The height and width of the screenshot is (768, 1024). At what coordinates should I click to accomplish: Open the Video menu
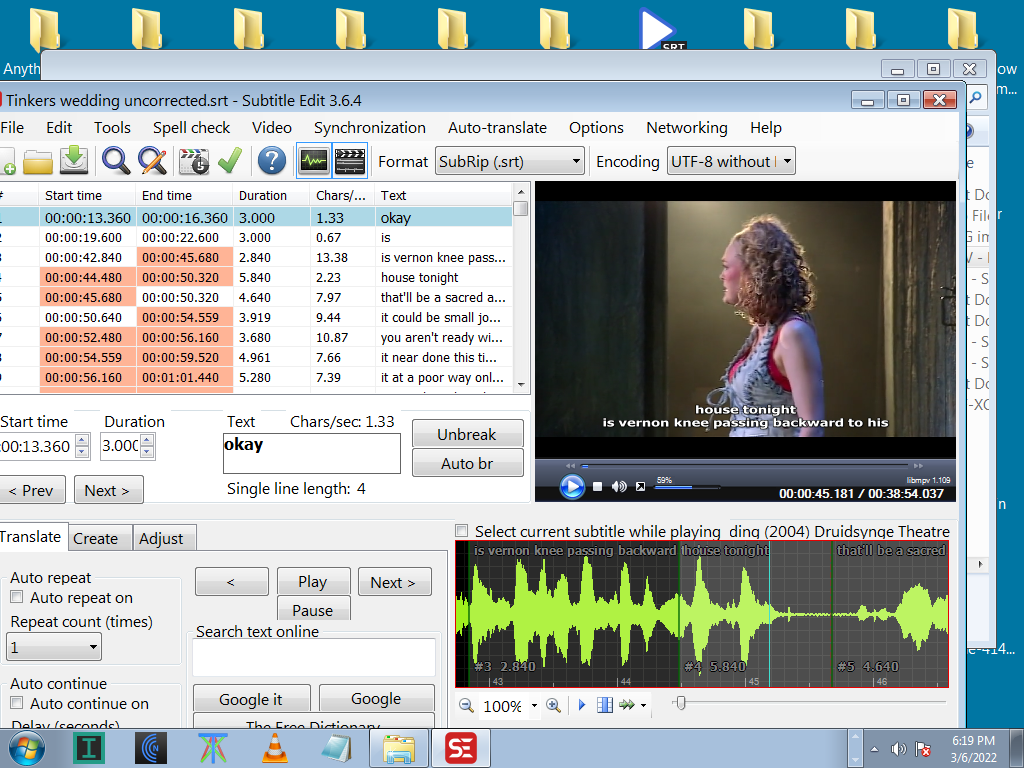click(272, 128)
